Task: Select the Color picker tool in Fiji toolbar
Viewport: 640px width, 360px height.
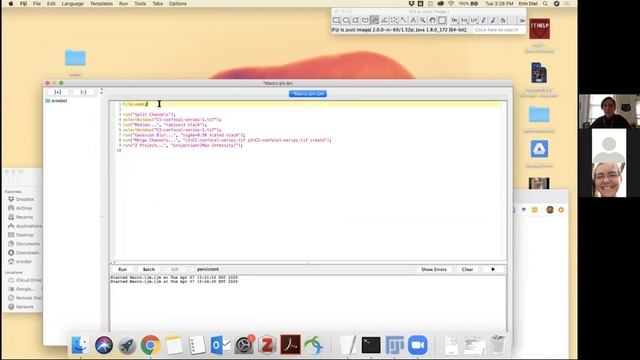Action: [x=442, y=20]
